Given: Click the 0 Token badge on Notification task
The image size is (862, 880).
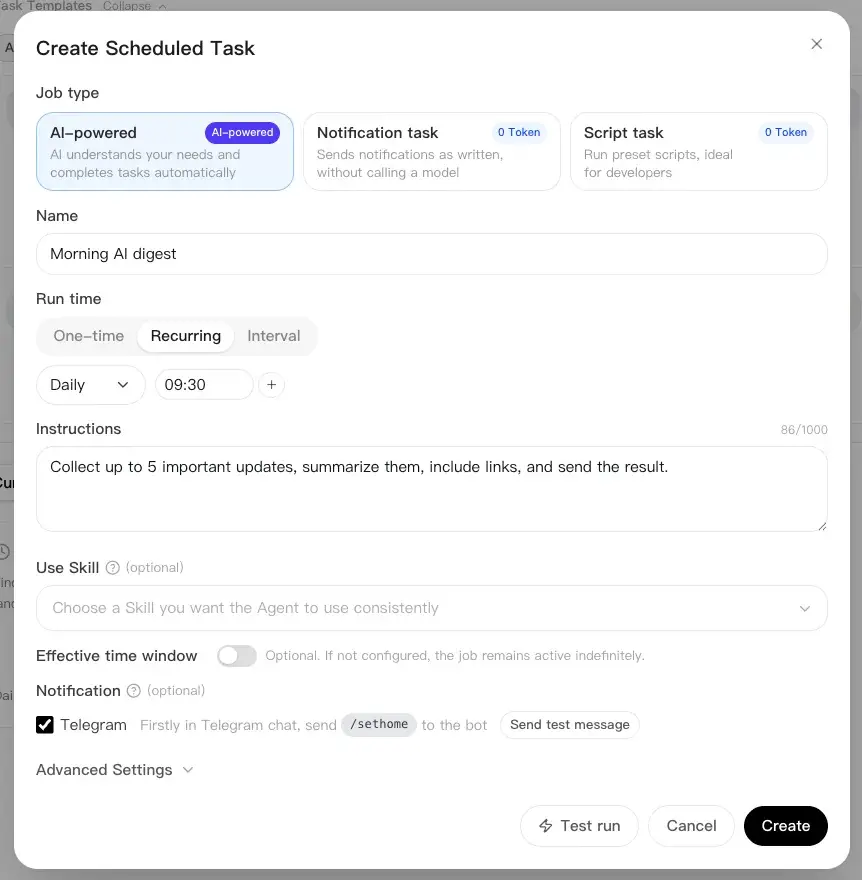Looking at the screenshot, I should [519, 132].
